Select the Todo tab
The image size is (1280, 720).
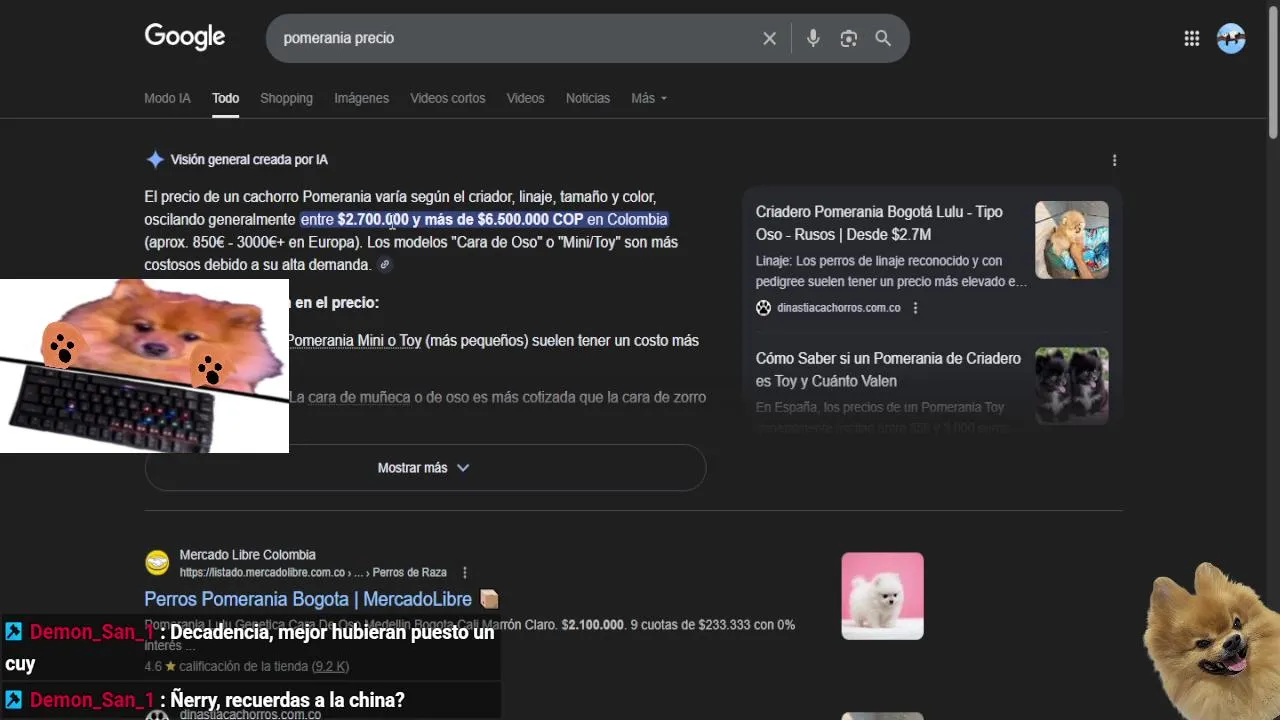[225, 98]
